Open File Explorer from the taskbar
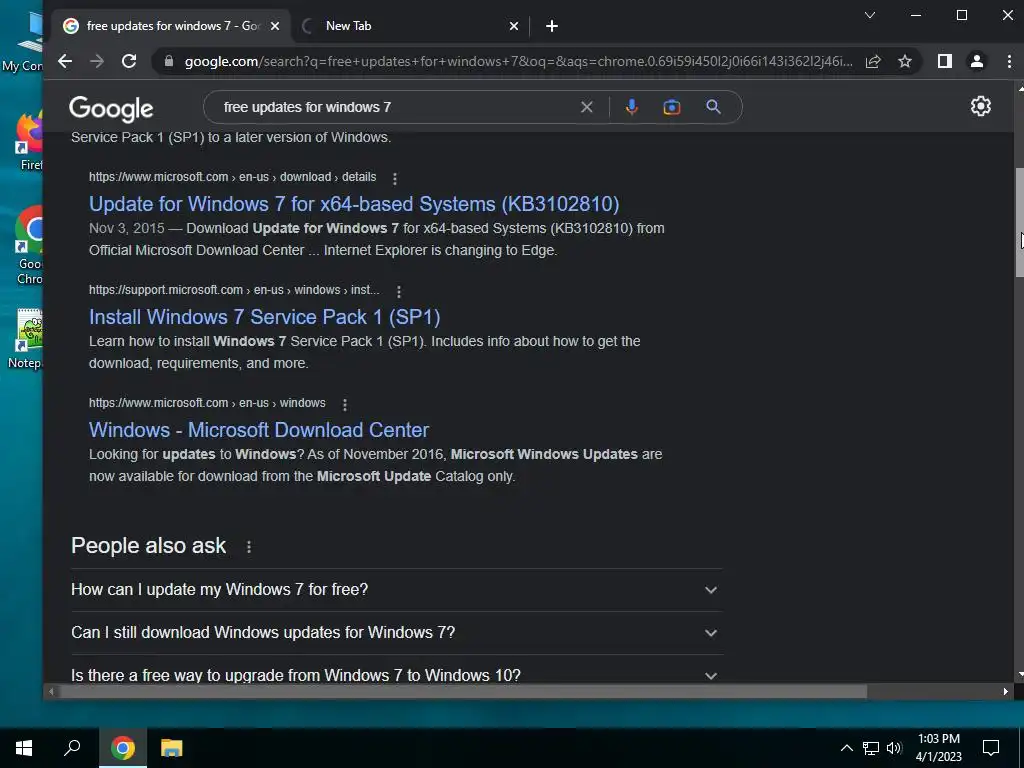 click(x=172, y=748)
